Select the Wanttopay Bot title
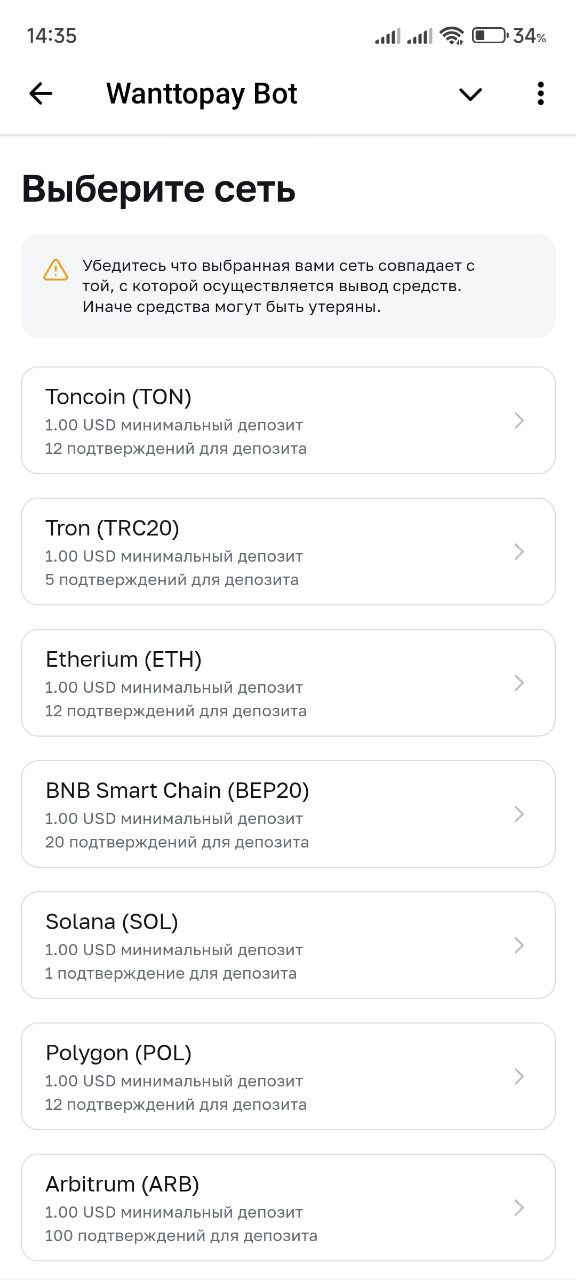 coord(202,94)
